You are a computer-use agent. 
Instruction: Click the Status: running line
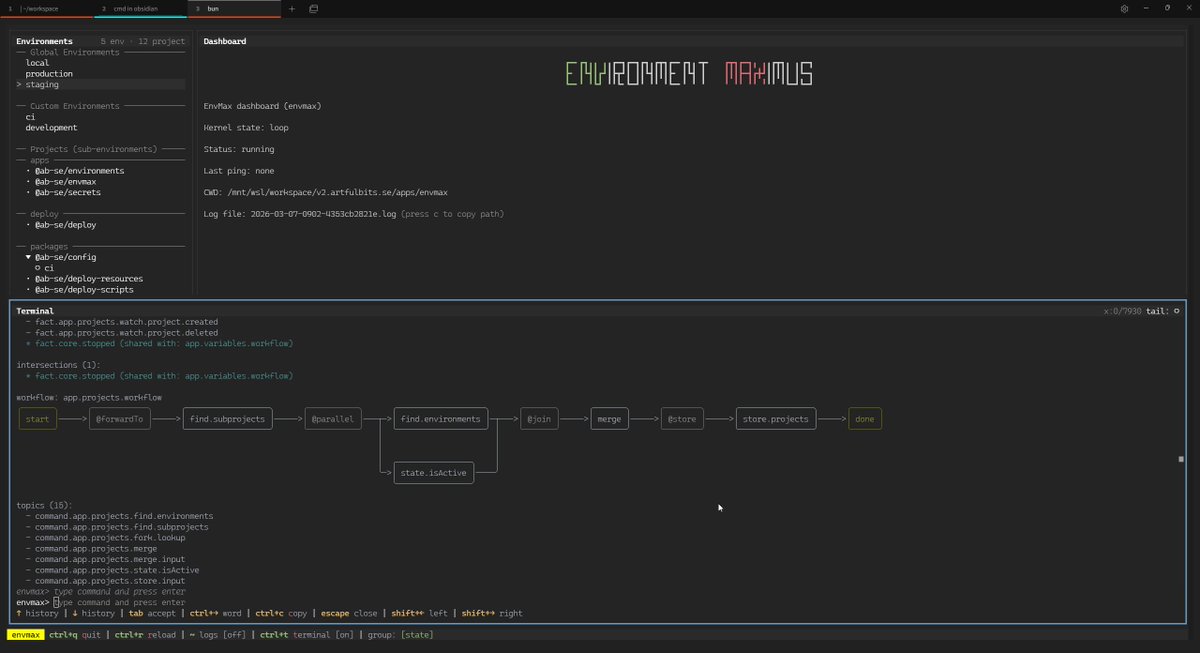pos(238,149)
